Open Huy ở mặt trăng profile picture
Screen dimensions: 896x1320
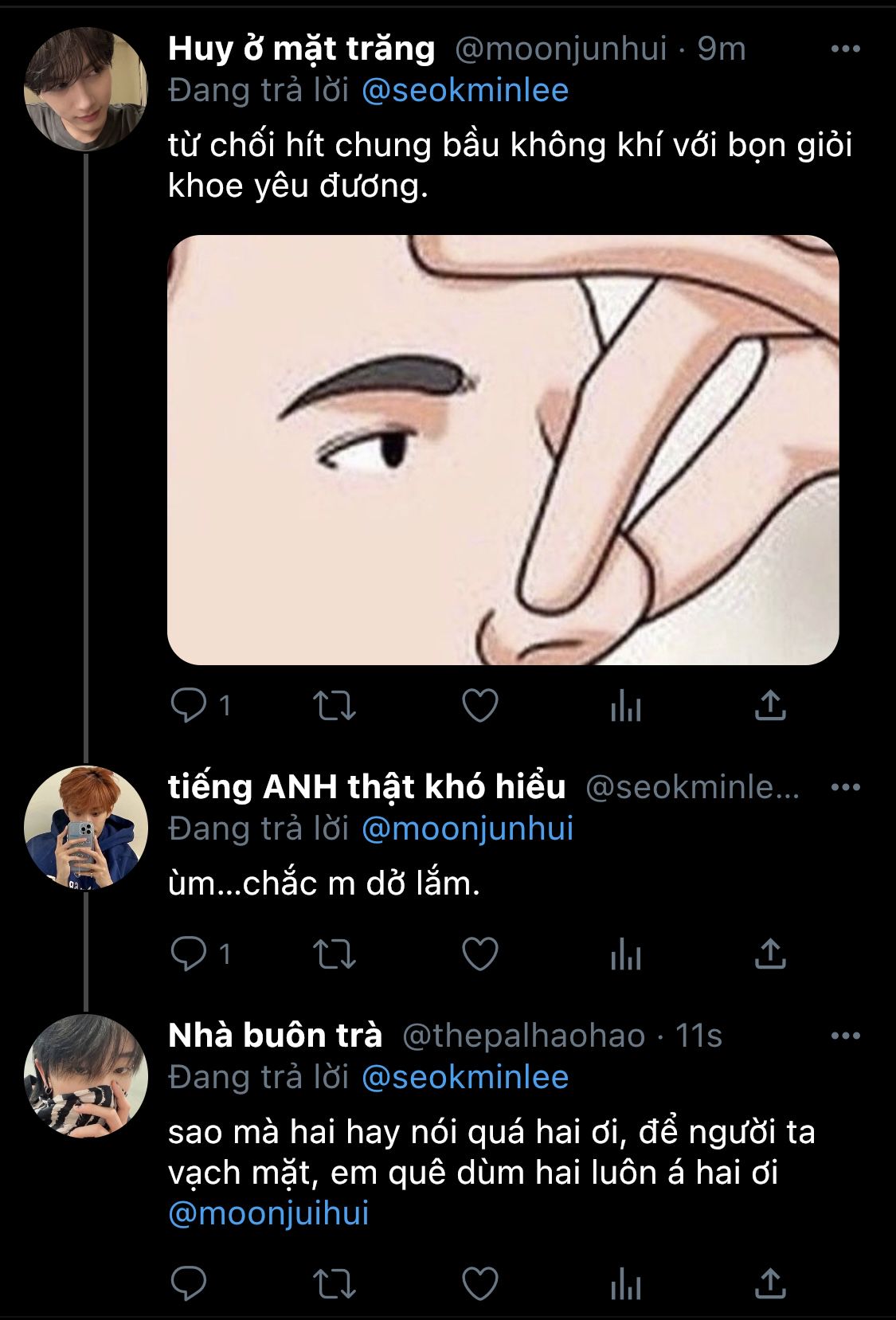pos(85,89)
